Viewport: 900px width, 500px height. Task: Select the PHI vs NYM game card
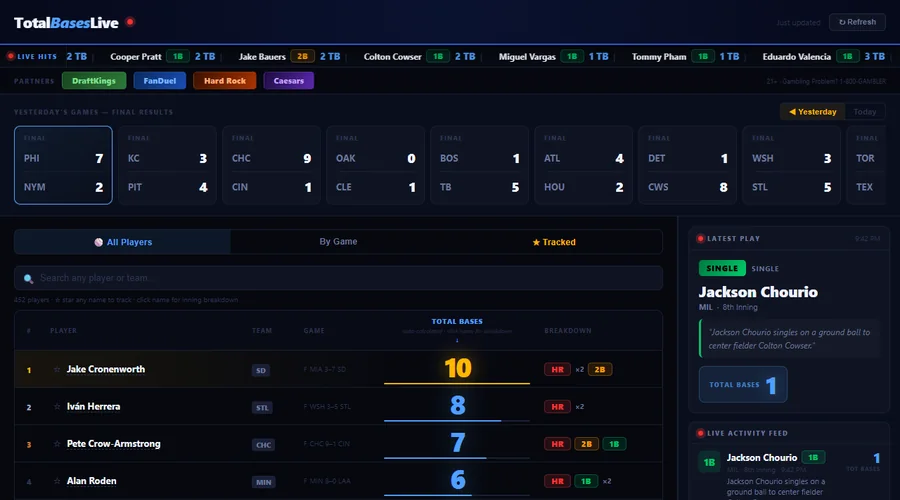63,165
